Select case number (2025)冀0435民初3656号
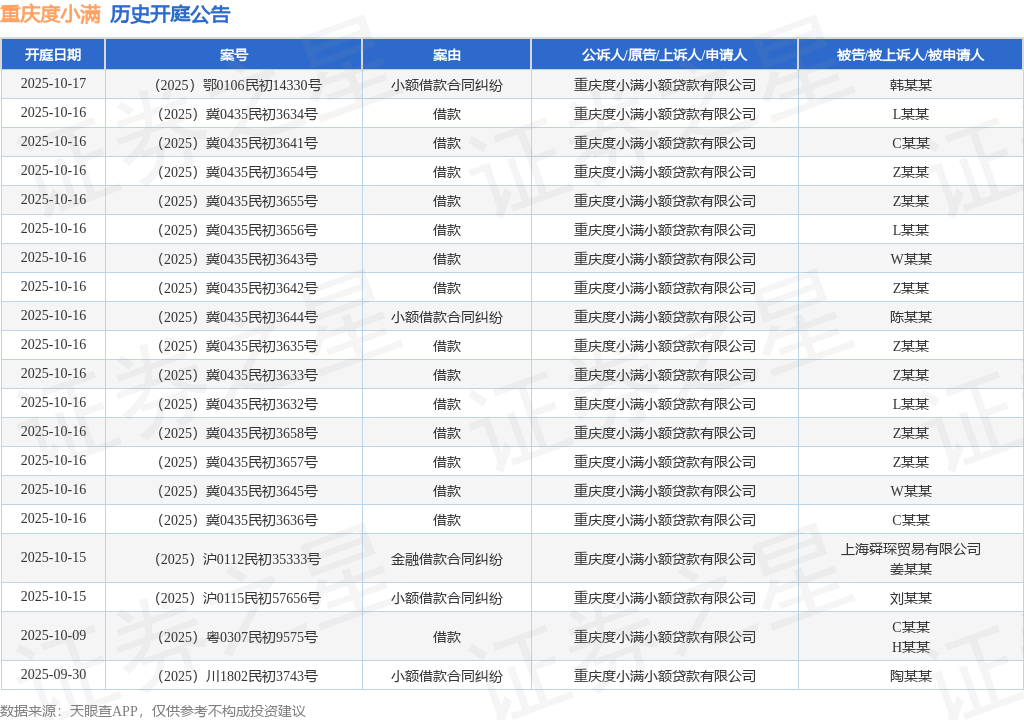 click(234, 230)
